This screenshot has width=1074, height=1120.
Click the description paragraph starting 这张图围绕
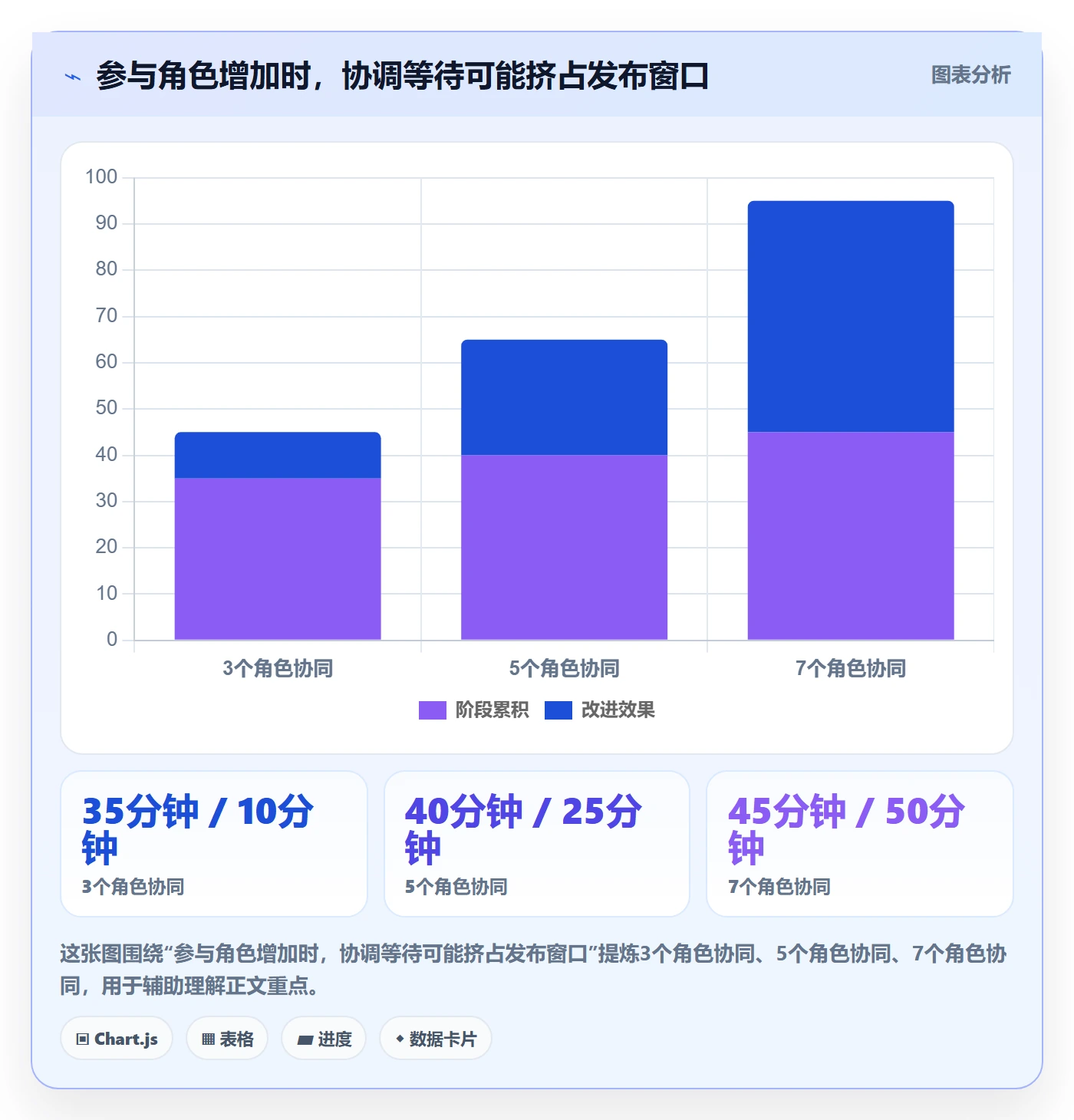pos(533,970)
